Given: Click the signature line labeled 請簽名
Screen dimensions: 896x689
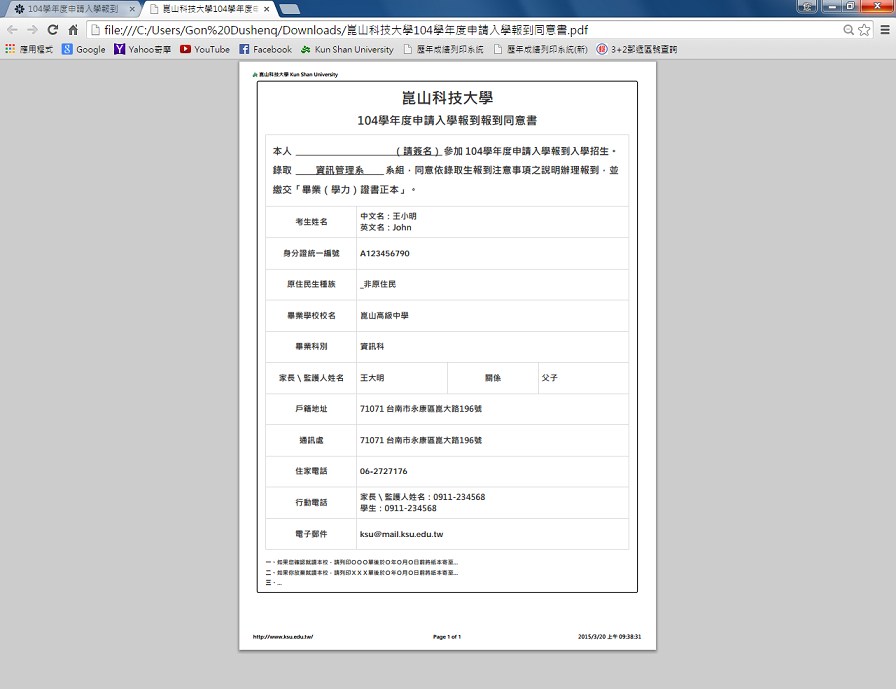Looking at the screenshot, I should click(x=367, y=151).
